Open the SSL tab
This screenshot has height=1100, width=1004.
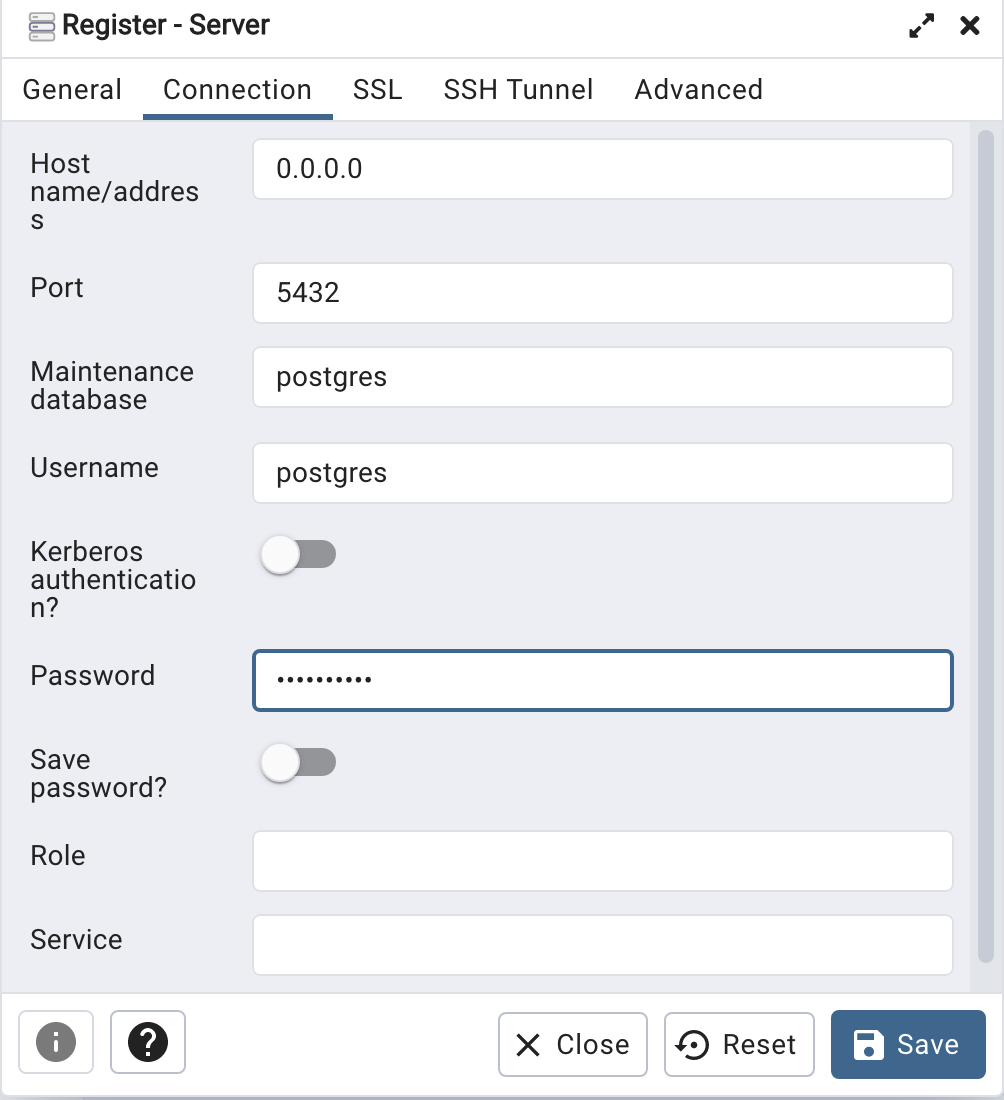(x=377, y=90)
